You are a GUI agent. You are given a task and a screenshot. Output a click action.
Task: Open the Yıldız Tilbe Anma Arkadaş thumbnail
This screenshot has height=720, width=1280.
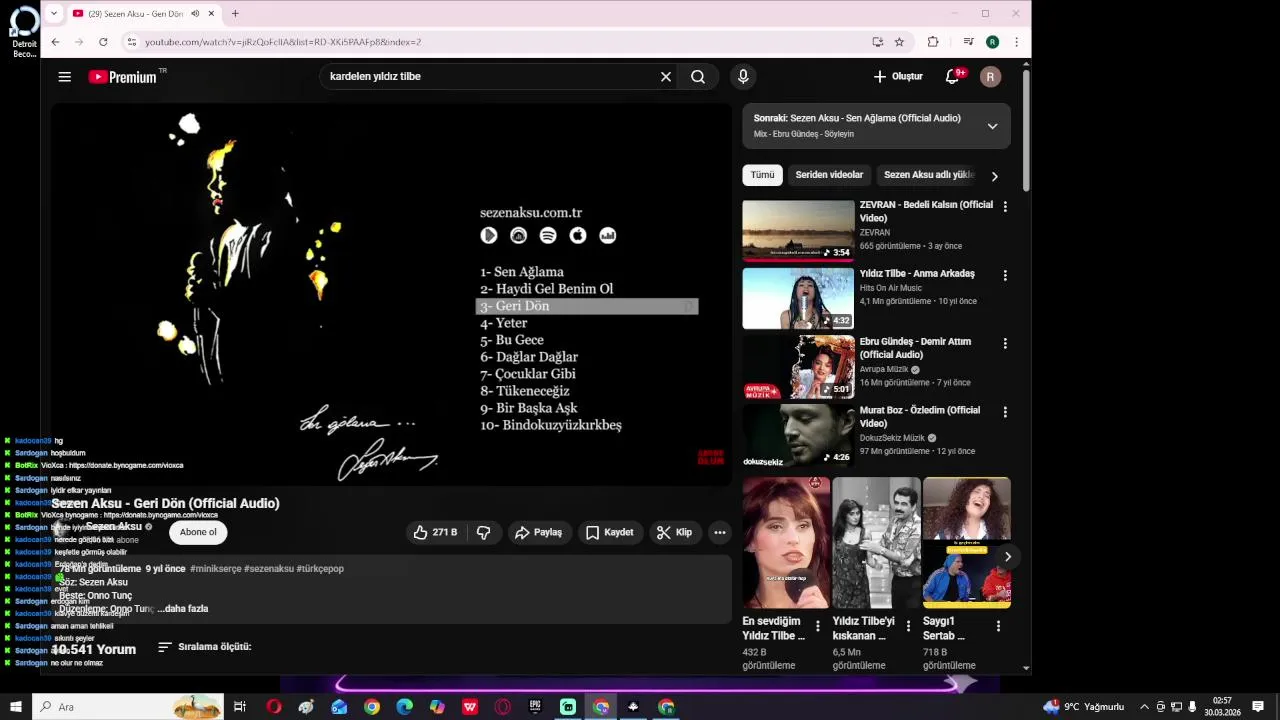click(x=798, y=298)
